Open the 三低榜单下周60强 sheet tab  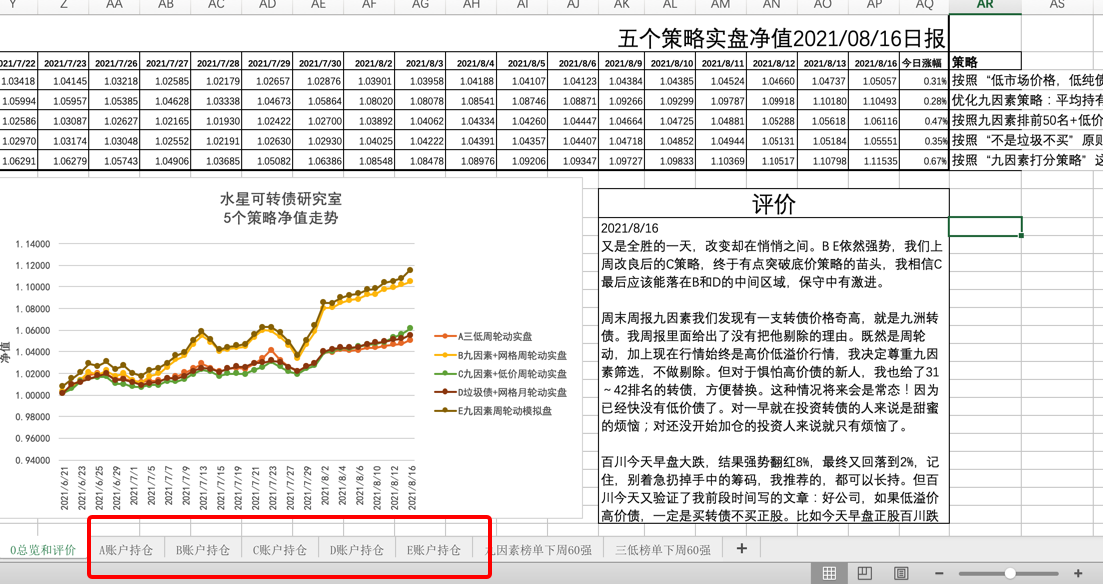[x=662, y=550]
